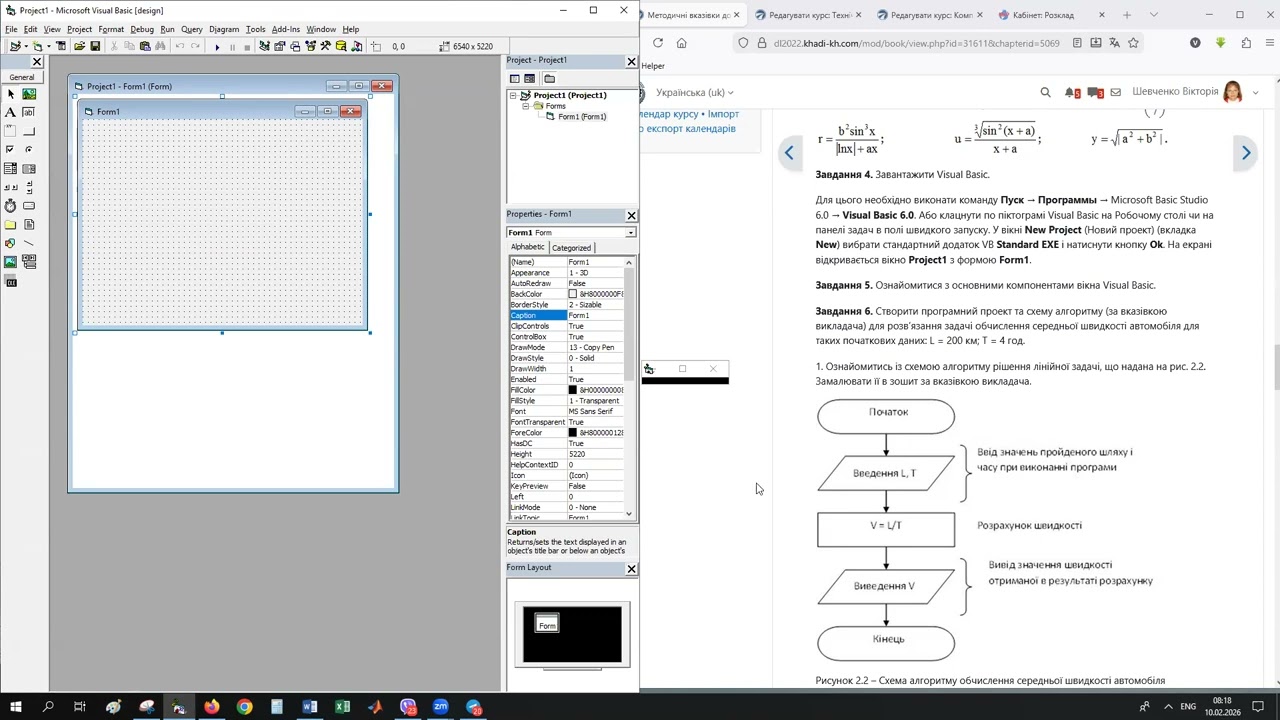
Task: Choose the CheckBox control in the toolbox
Action: (x=11, y=149)
